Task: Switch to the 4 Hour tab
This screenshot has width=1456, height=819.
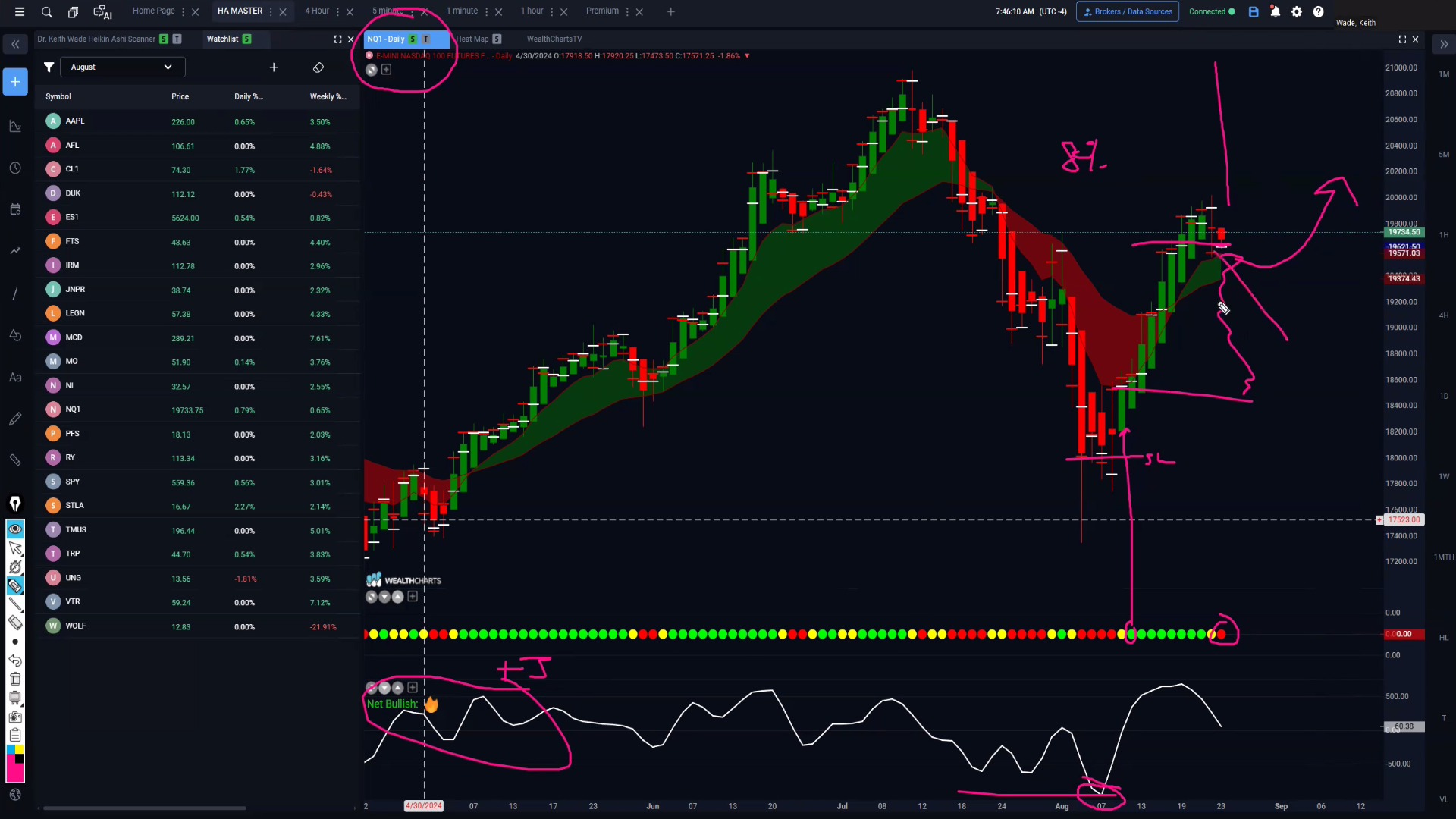Action: point(317,11)
